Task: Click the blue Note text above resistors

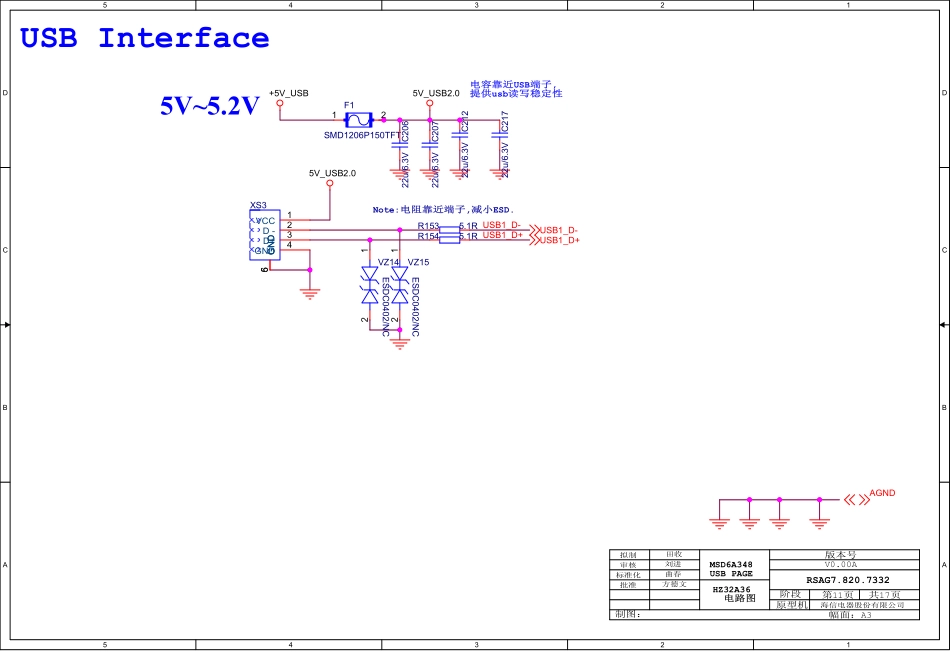Action: [441, 210]
